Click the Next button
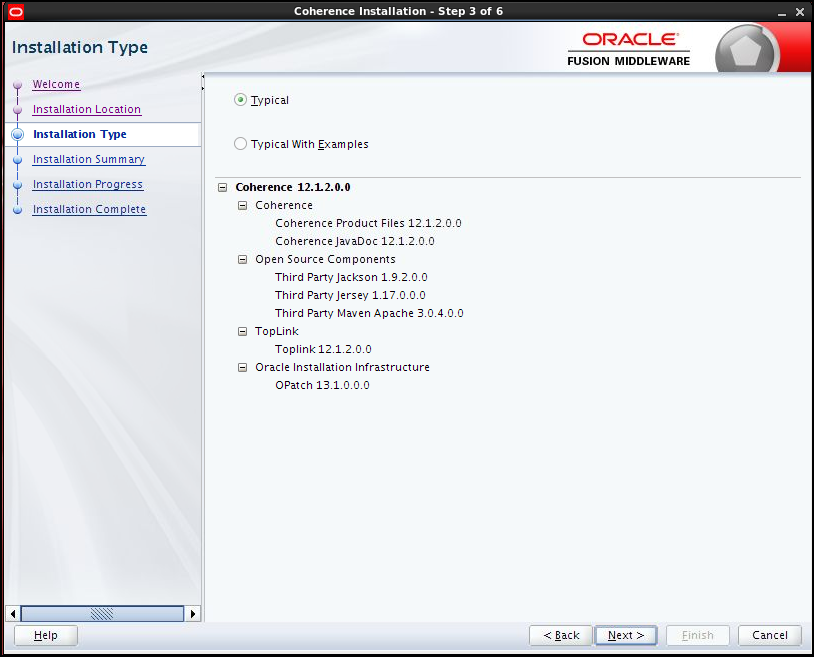 click(625, 635)
